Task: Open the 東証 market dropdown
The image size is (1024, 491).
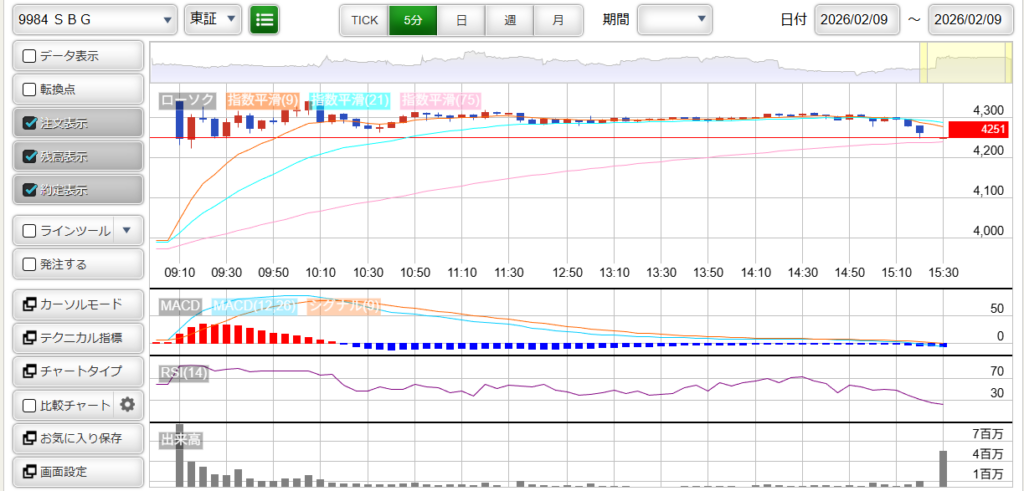Action: click(213, 19)
